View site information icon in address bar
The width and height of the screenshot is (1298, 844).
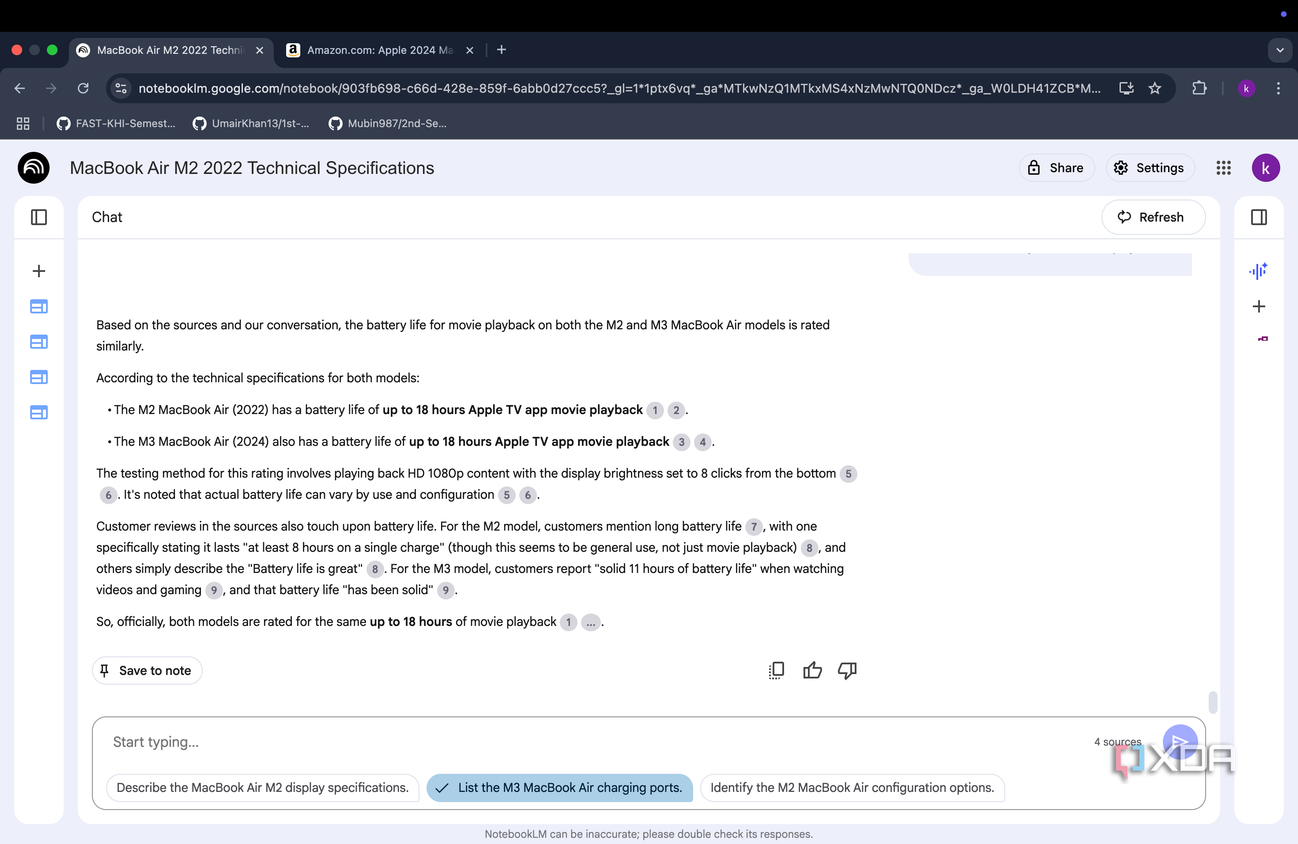(x=121, y=88)
